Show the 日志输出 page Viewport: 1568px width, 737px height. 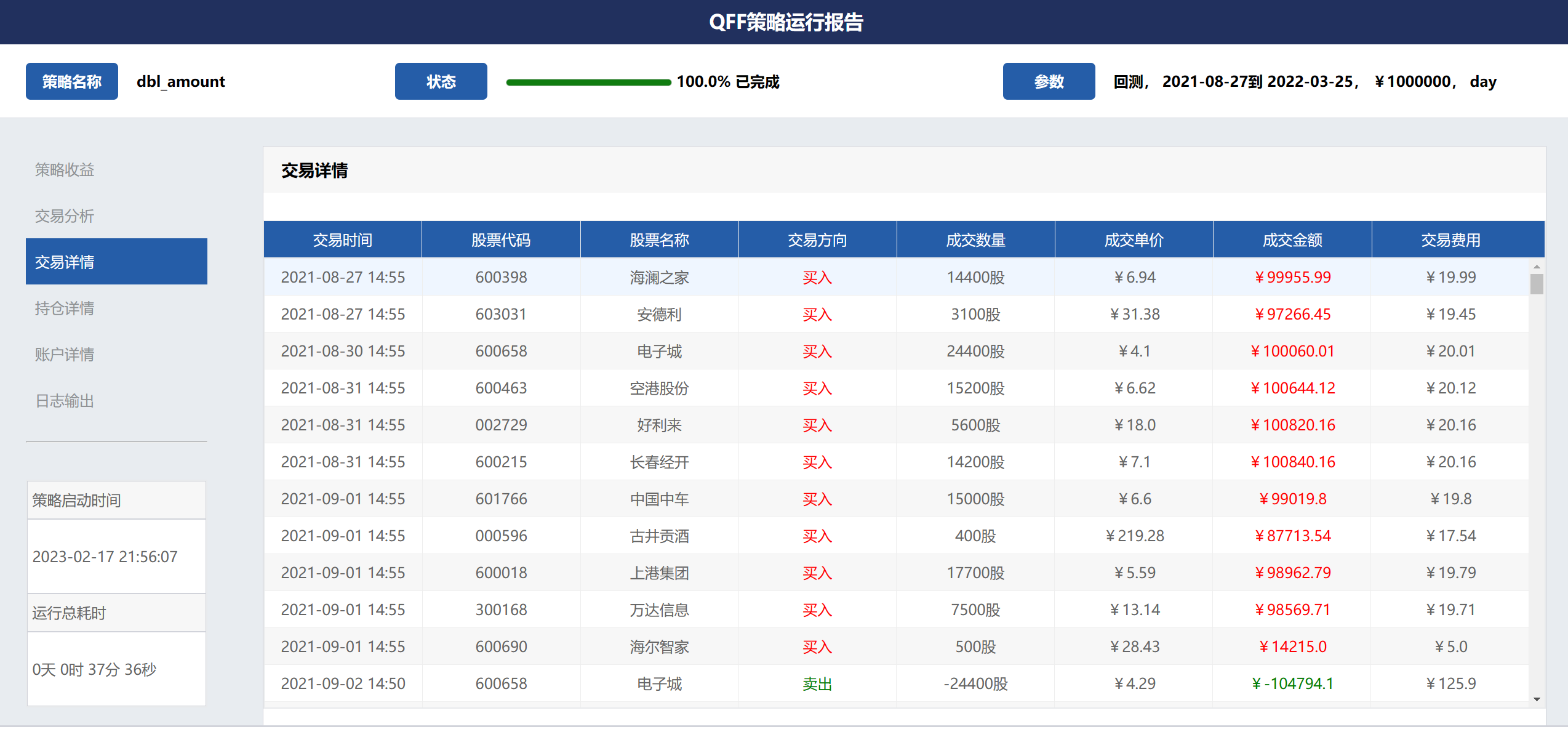click(65, 401)
